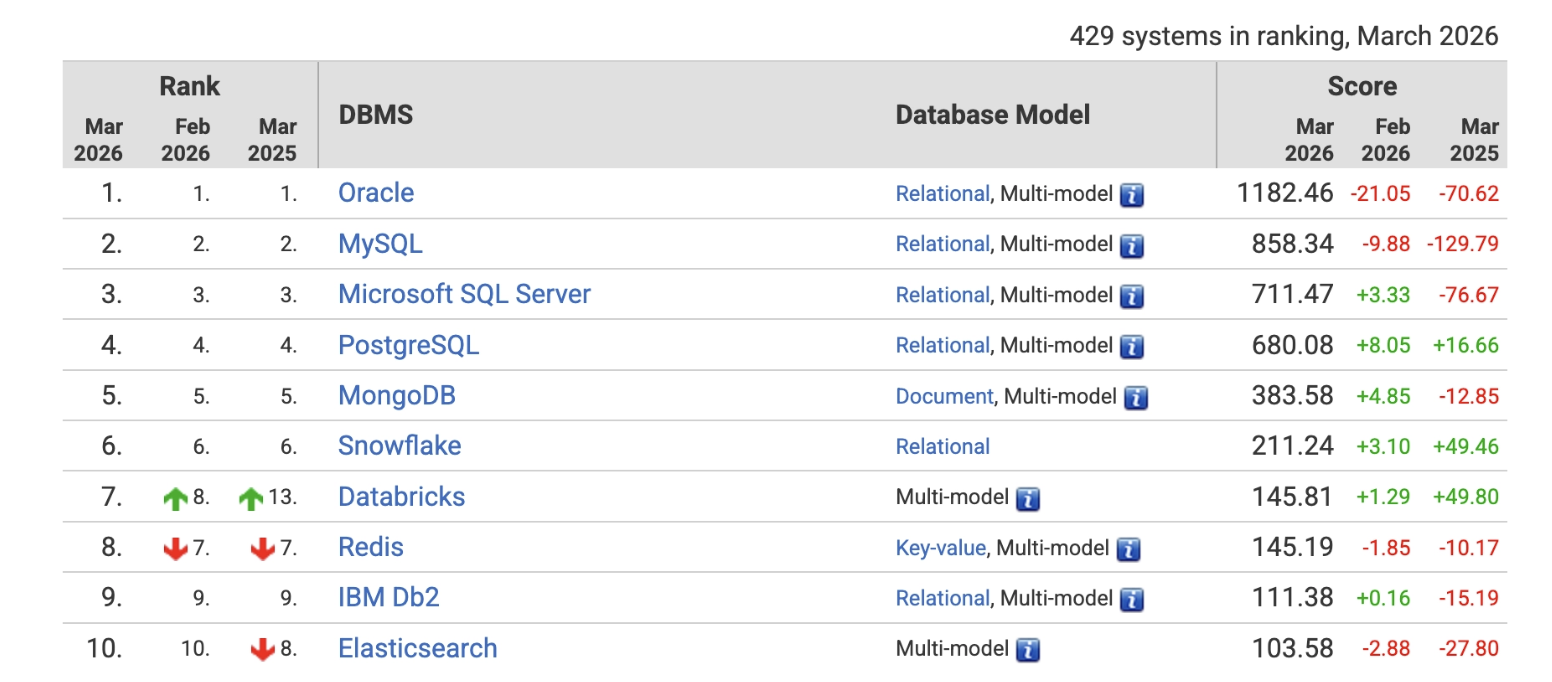Image resolution: width=1552 pixels, height=682 pixels.
Task: Click the info icon in Oracle row
Action: 1131,195
